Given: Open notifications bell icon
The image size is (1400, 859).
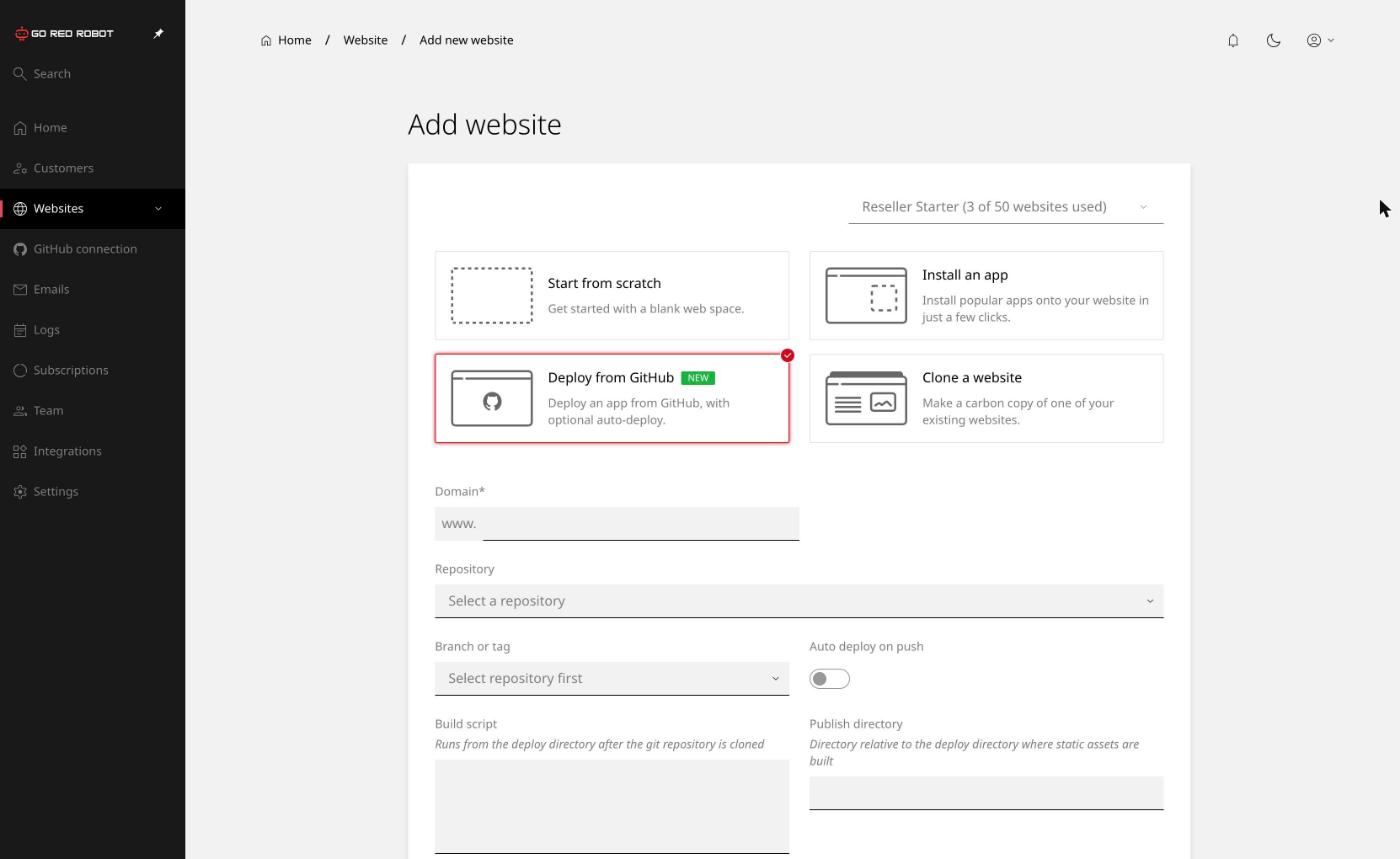Looking at the screenshot, I should coord(1233,41).
